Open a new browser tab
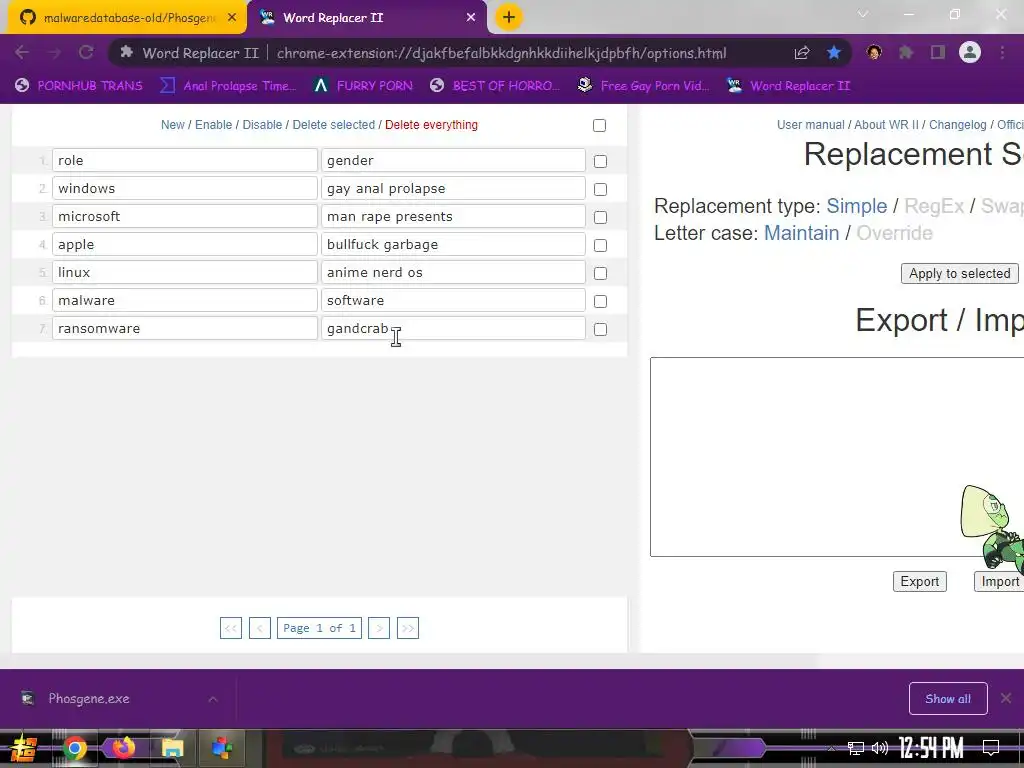Viewport: 1024px width, 768px height. click(x=509, y=17)
